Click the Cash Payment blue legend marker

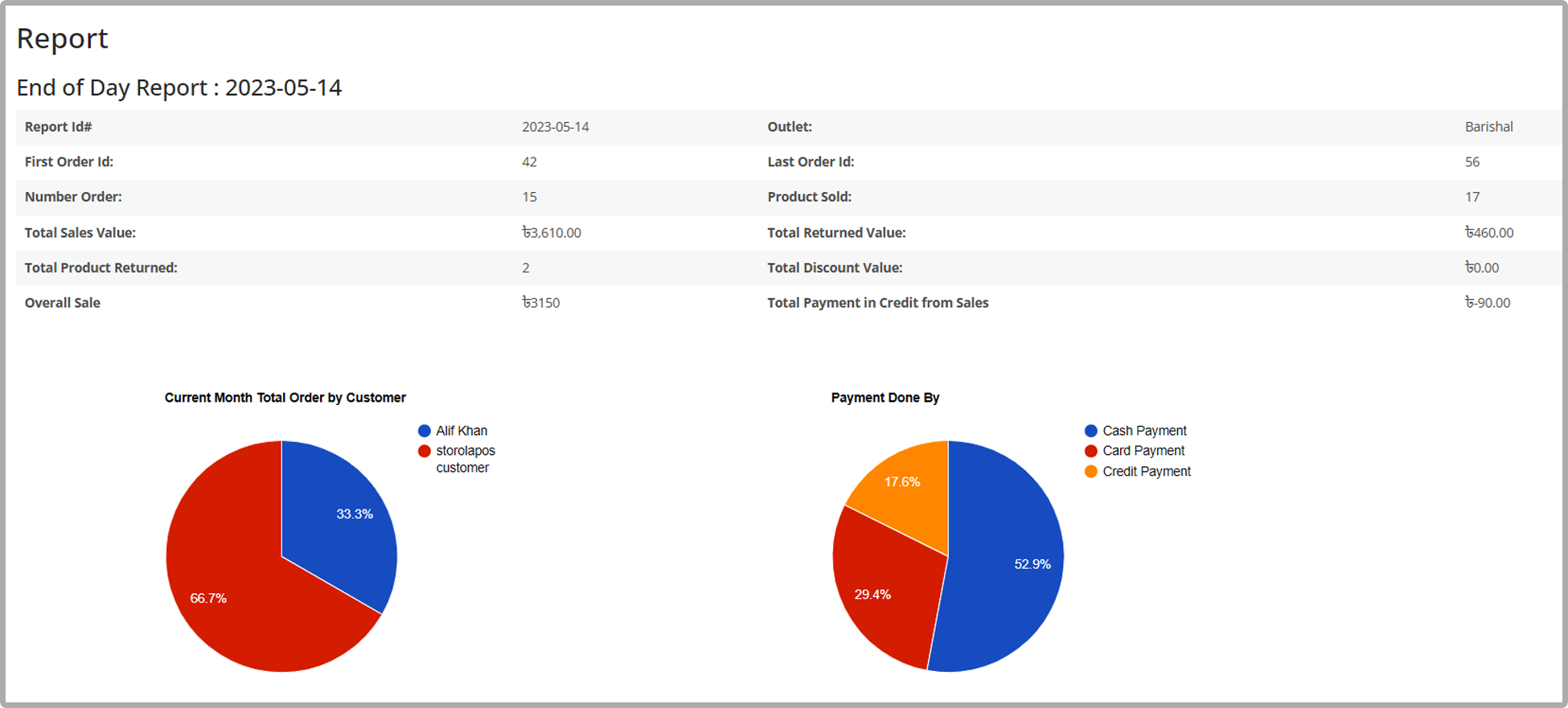pos(1091,431)
